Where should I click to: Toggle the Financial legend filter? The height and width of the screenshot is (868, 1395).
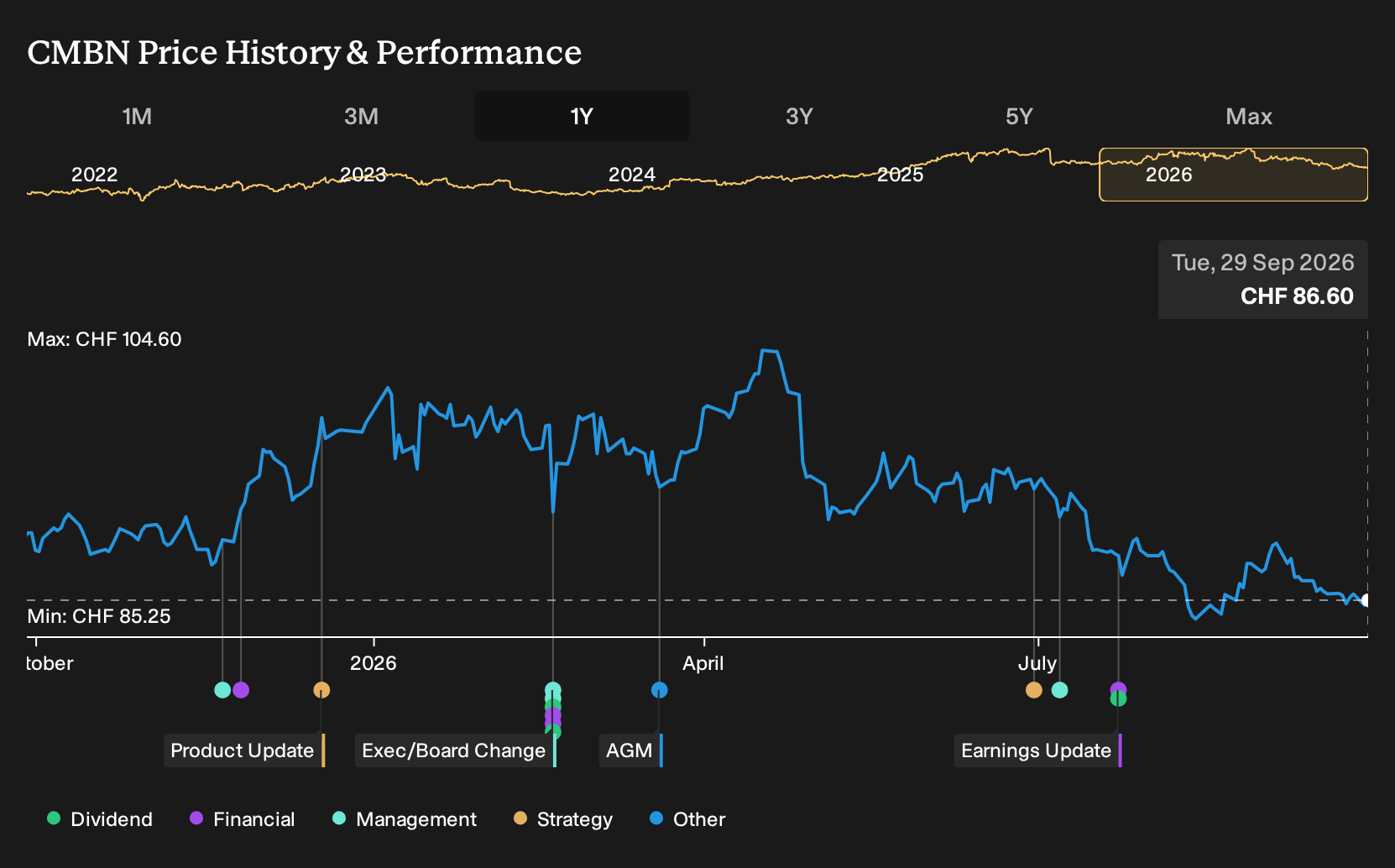click(x=243, y=819)
